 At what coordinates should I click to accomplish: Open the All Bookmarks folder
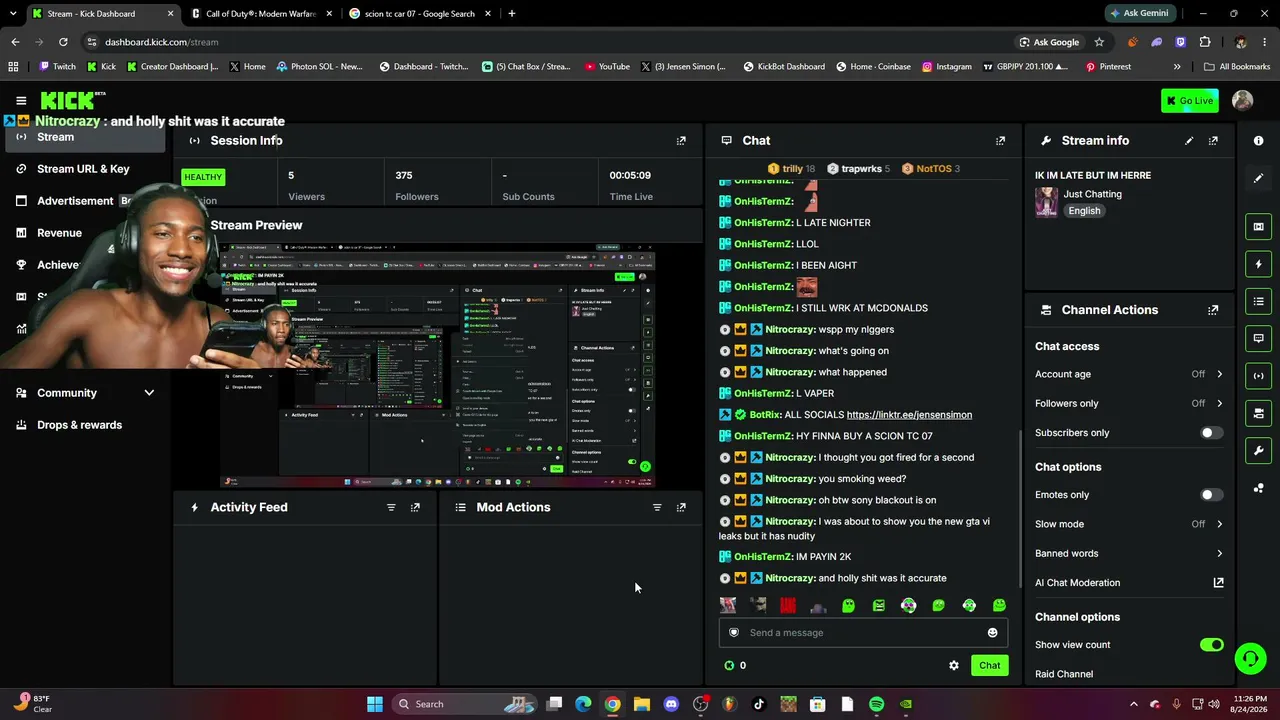[1237, 67]
